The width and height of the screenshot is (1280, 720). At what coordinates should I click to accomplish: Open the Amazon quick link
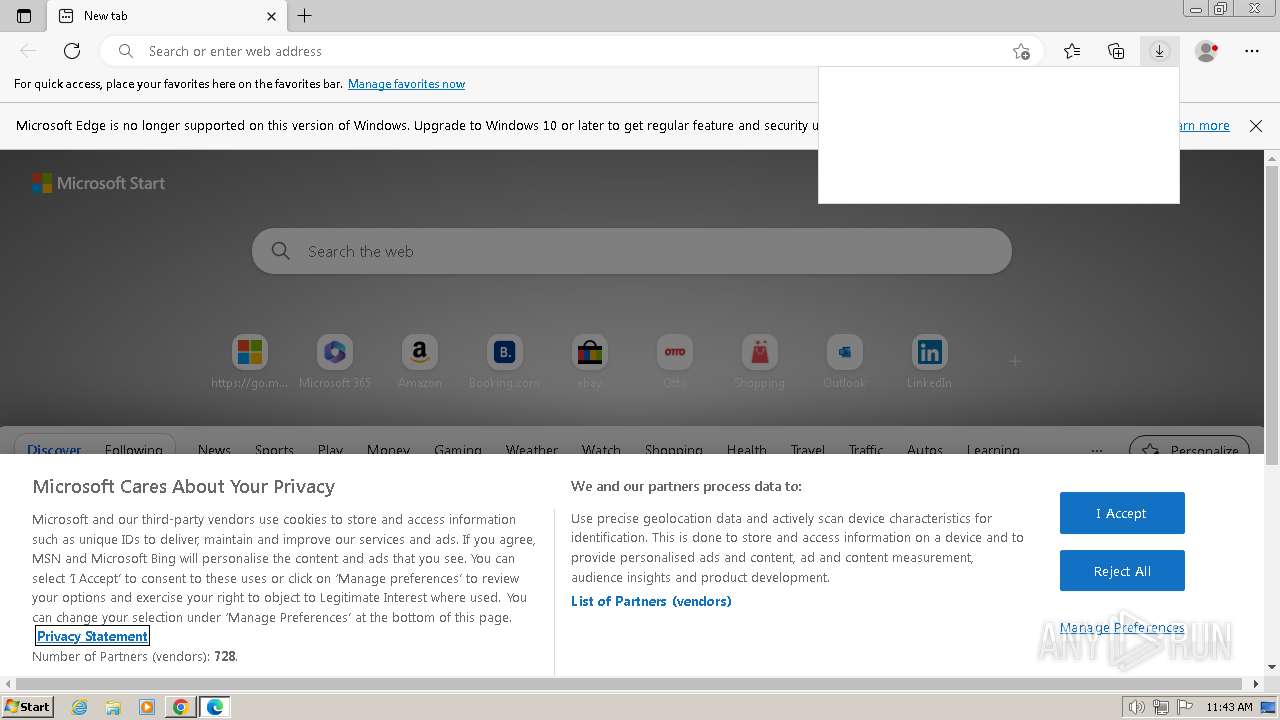(420, 352)
